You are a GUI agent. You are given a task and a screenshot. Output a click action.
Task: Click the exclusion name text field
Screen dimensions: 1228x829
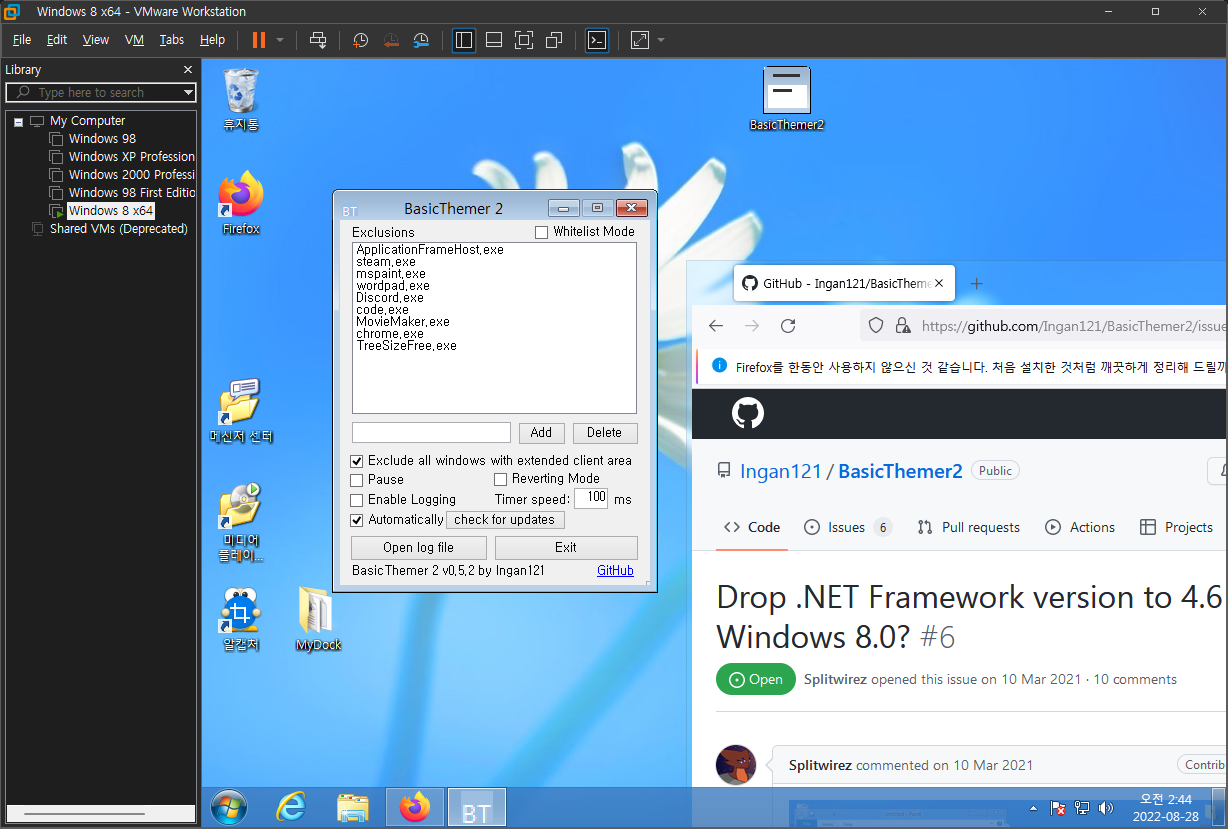click(431, 433)
